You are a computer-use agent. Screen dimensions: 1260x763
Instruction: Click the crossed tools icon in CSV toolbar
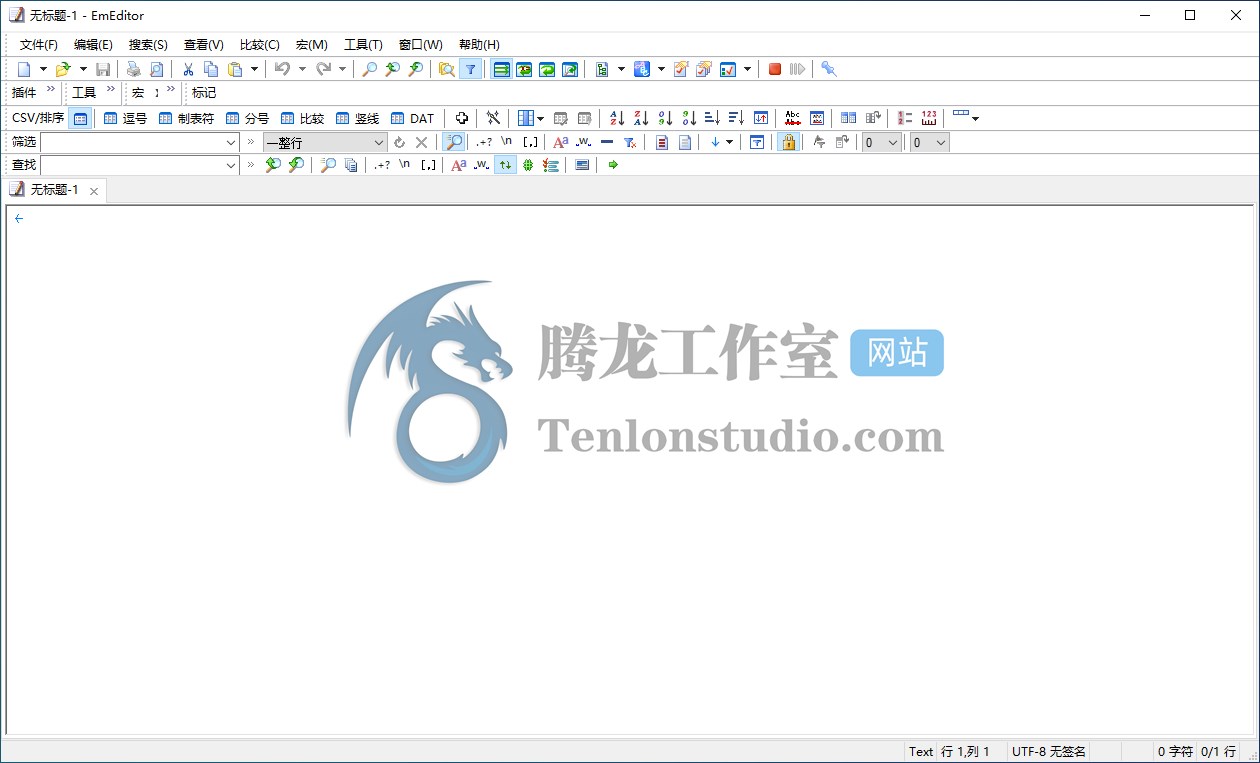pos(493,118)
